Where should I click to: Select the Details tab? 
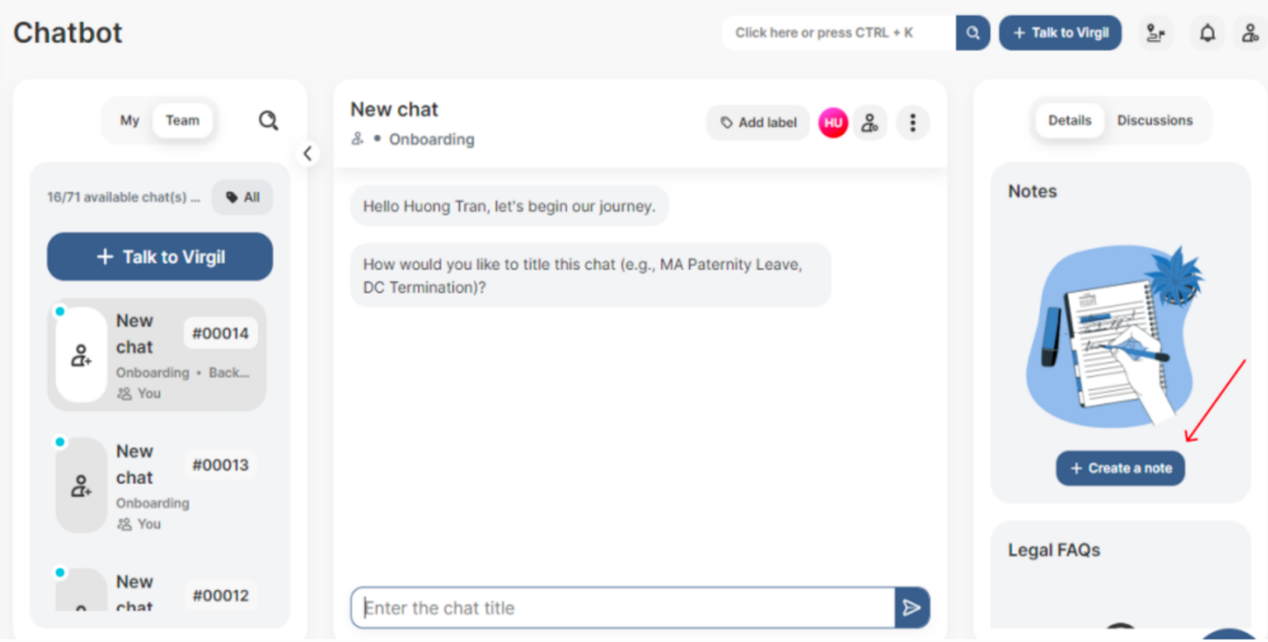coord(1069,121)
